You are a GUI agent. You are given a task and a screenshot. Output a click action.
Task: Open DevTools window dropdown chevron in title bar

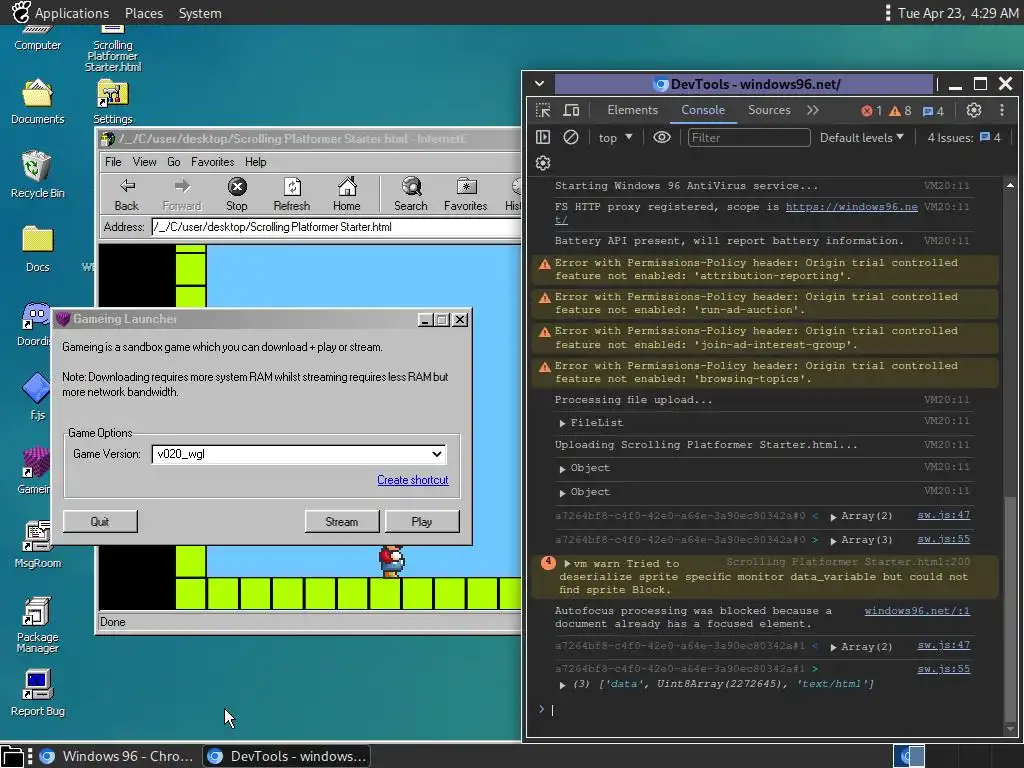[539, 84]
